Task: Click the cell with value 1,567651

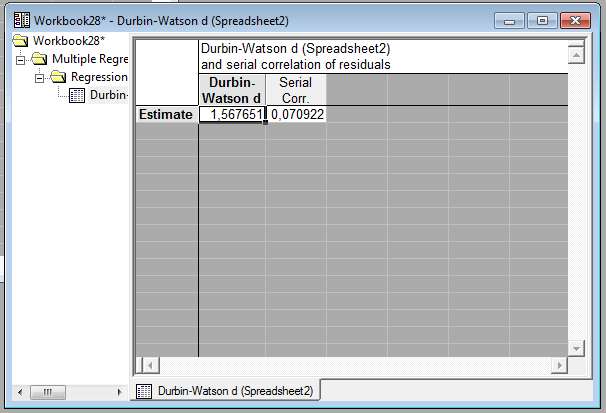Action: (232, 114)
